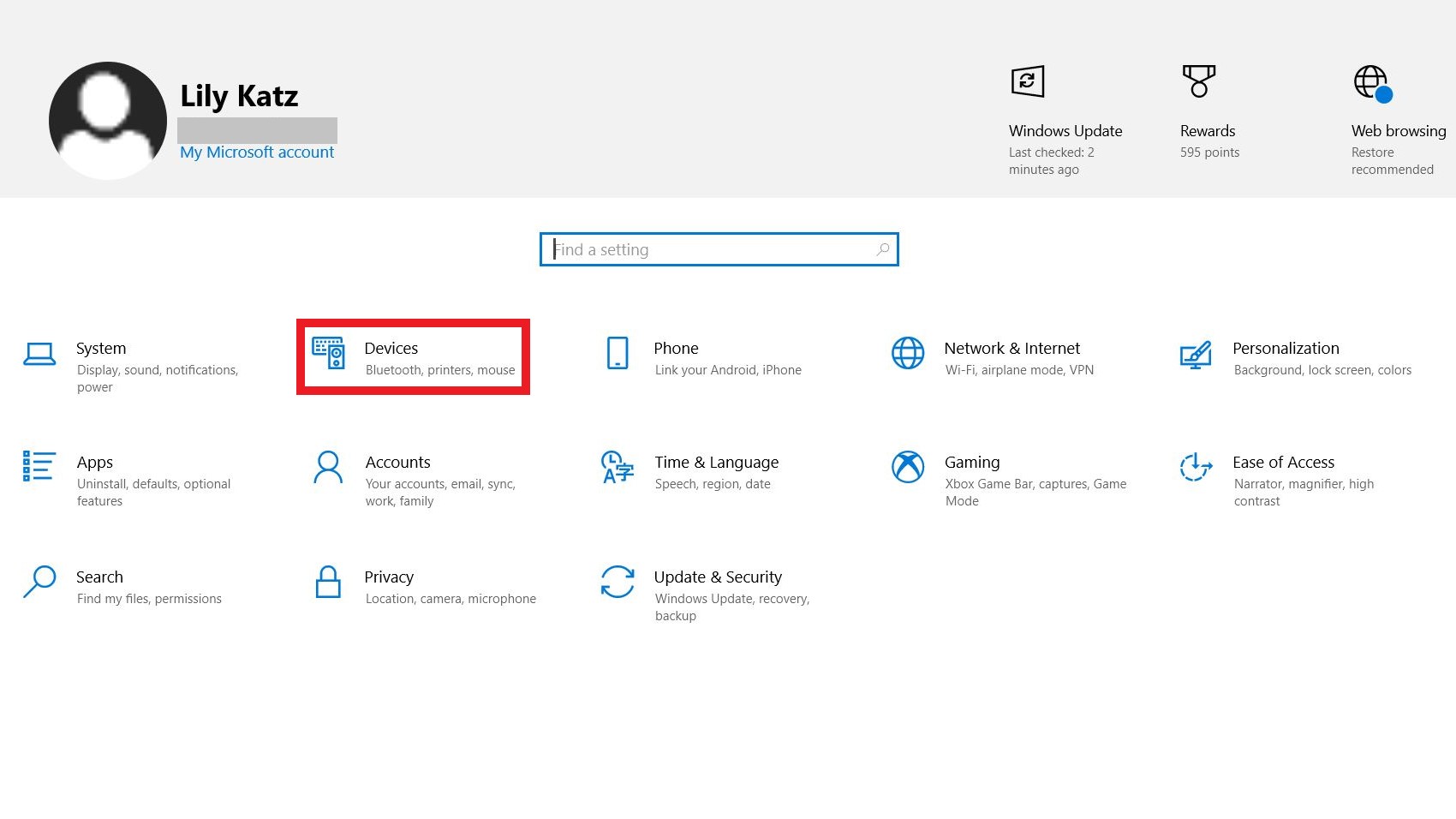1456x819 pixels.
Task: Open Network & Internet globe icon
Action: 907,353
